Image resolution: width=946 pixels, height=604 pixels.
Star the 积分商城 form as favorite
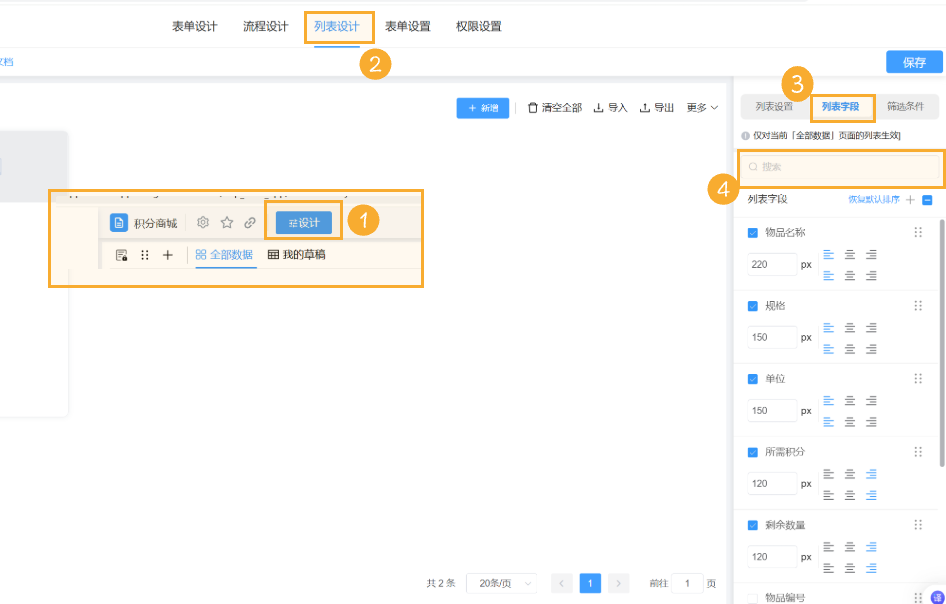pos(225,222)
